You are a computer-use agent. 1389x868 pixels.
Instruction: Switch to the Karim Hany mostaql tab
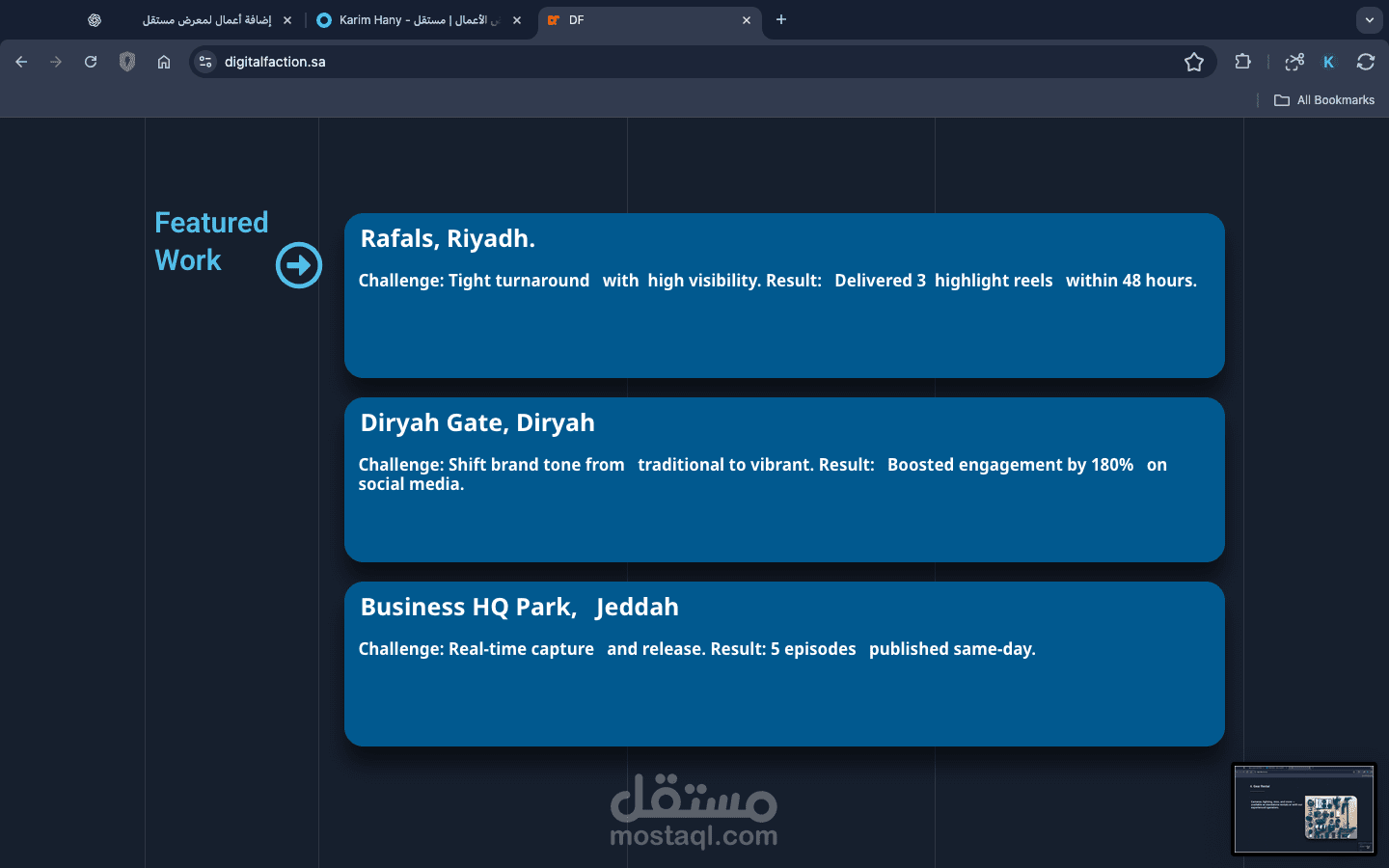coord(420,20)
